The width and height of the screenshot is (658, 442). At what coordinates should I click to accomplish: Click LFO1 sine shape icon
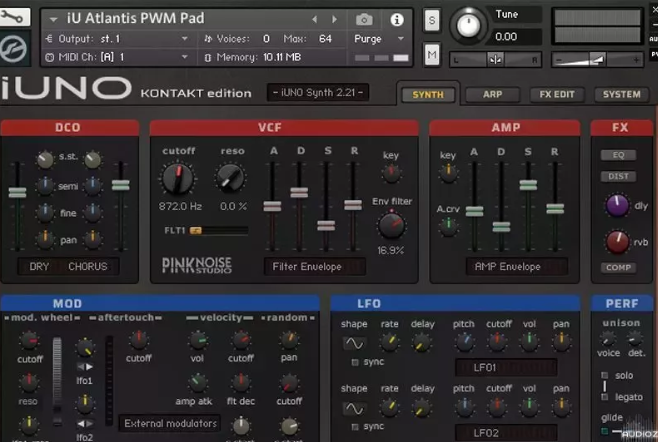point(354,344)
